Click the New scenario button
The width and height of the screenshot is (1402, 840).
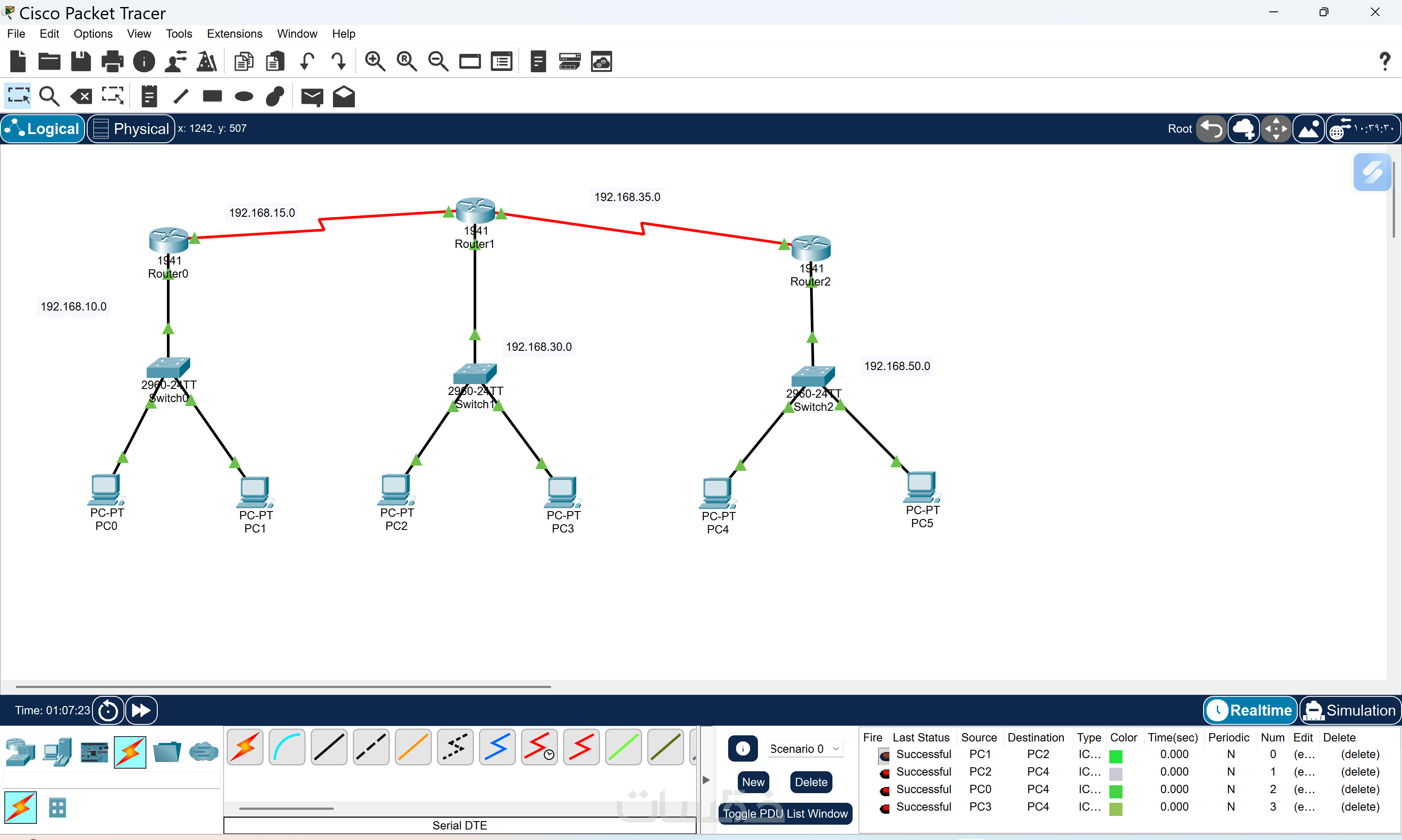[x=753, y=782]
